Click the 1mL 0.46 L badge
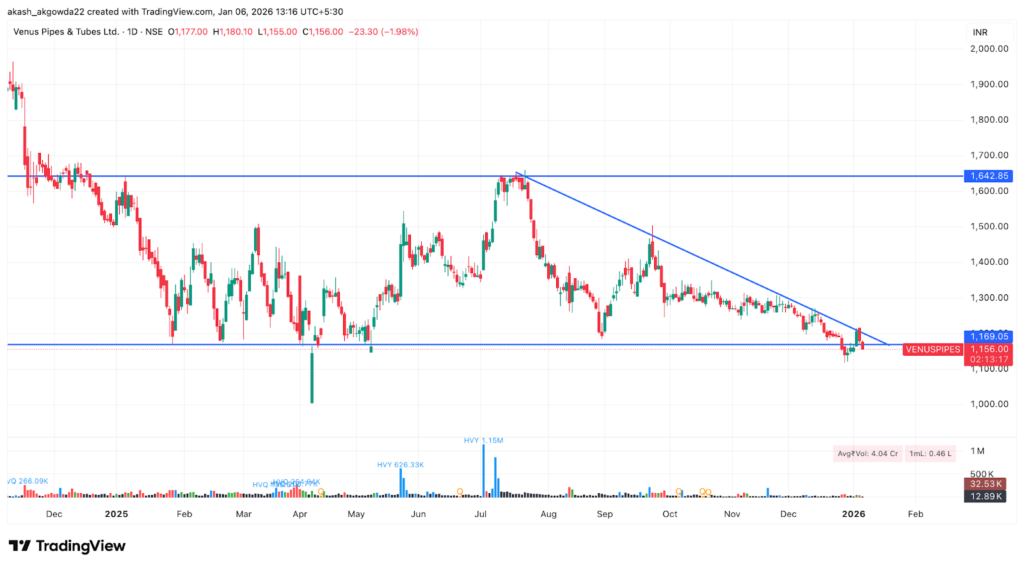This screenshot has height=568, width=1024. [x=929, y=454]
